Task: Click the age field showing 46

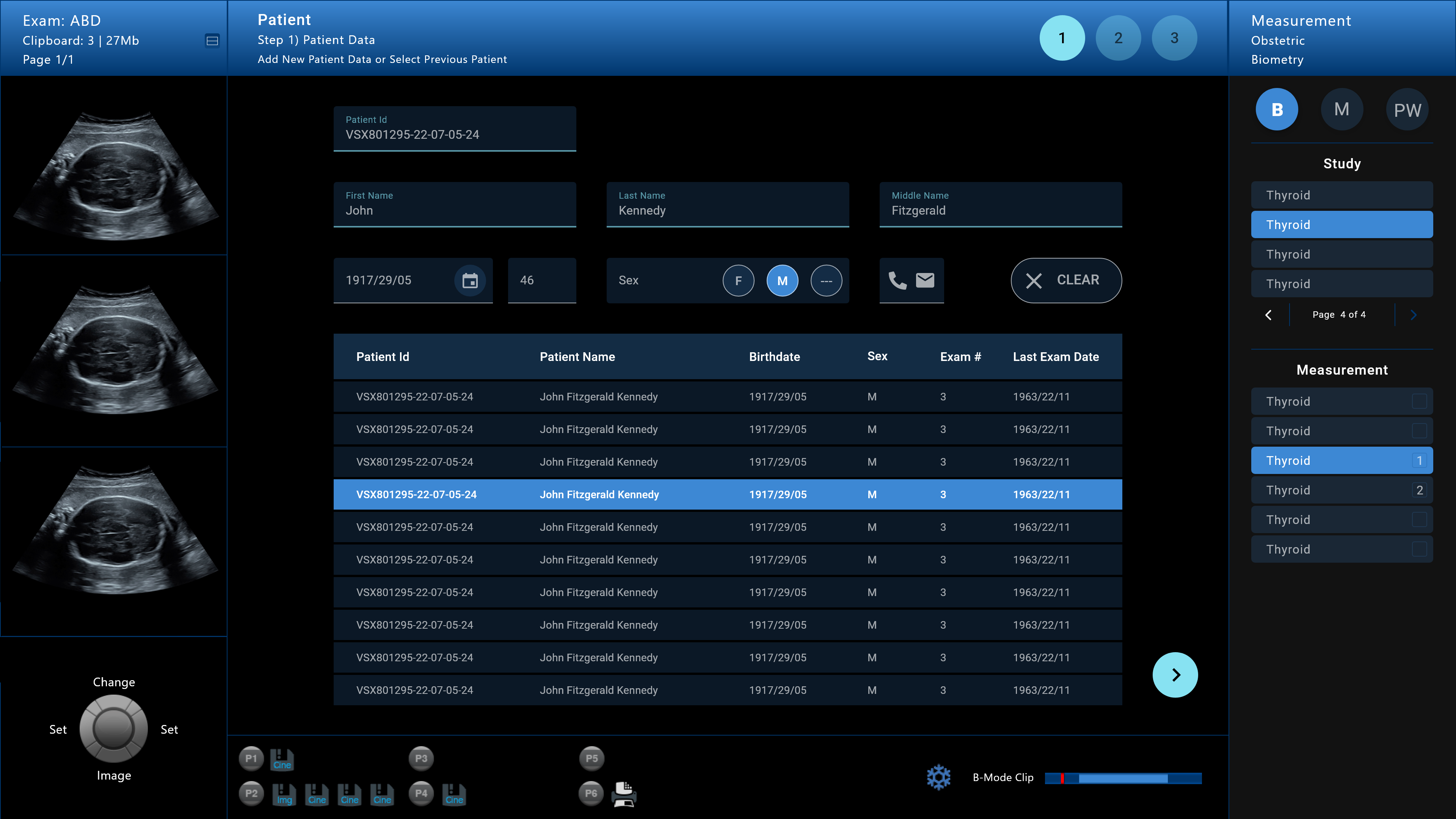Action: coord(541,280)
